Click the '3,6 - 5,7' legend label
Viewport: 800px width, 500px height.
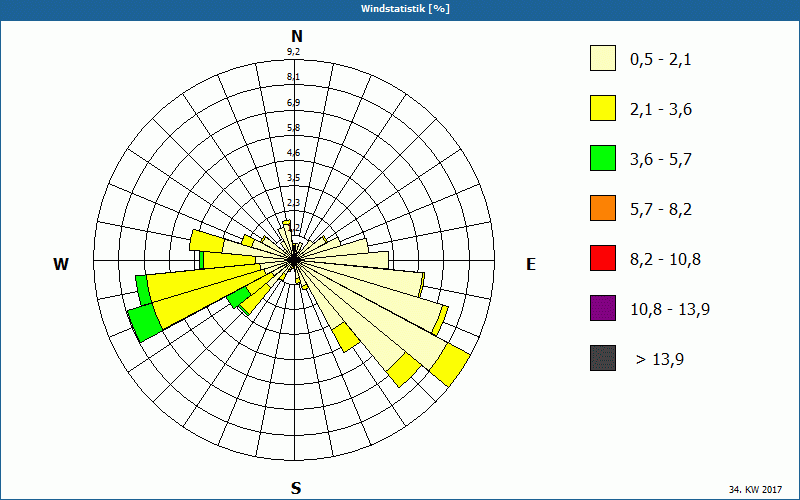point(661,160)
